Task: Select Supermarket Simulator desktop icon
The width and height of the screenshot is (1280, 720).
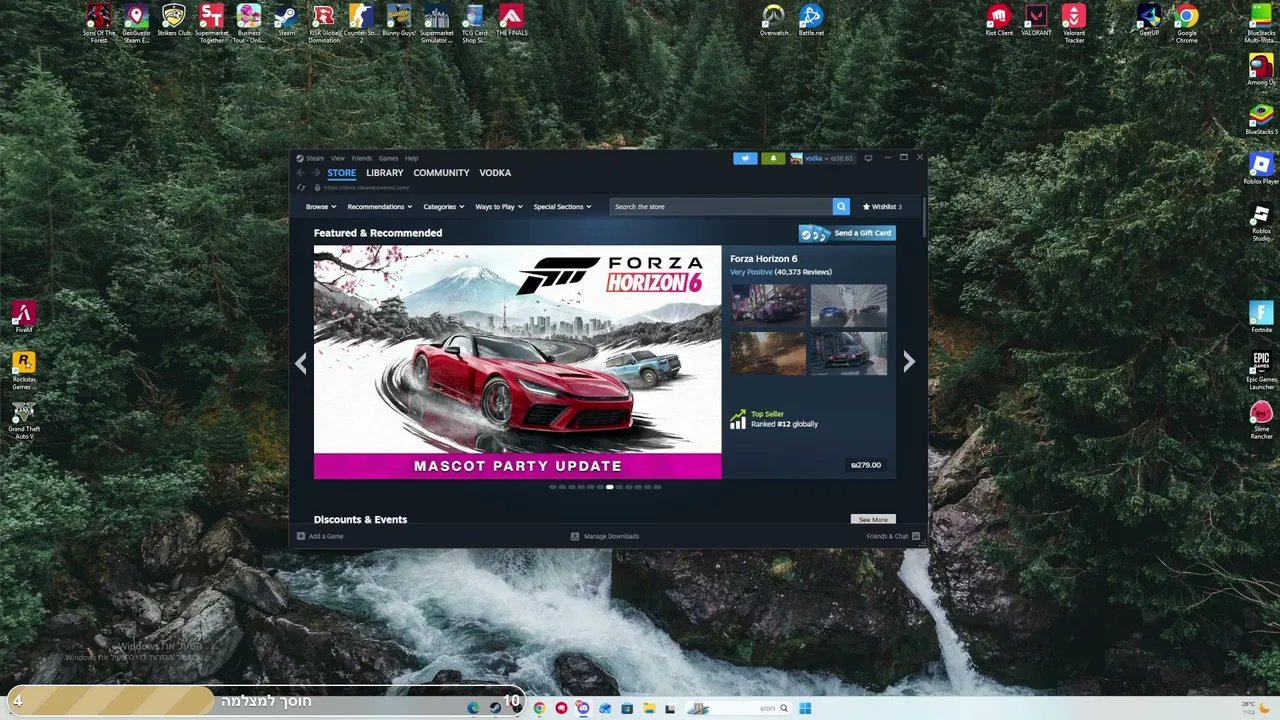Action: click(x=436, y=24)
